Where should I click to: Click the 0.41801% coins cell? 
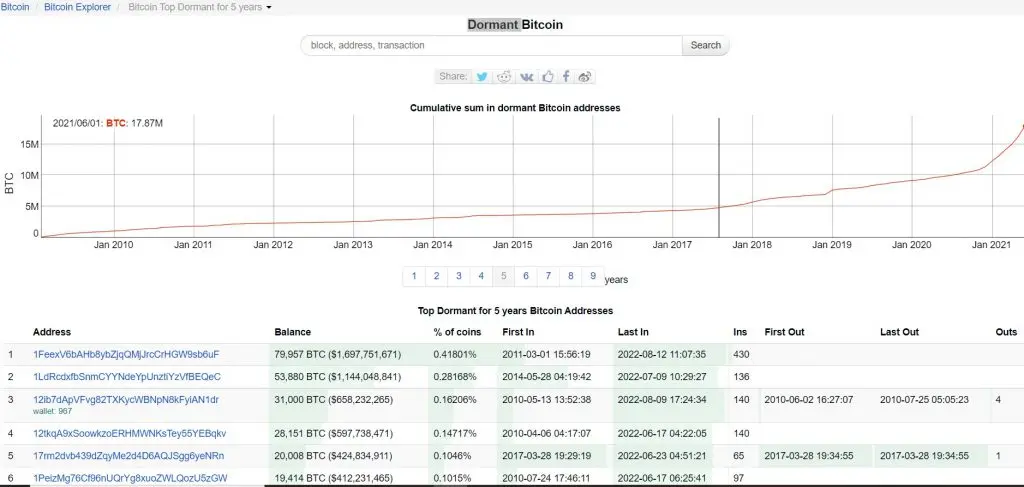pyautogui.click(x=455, y=354)
